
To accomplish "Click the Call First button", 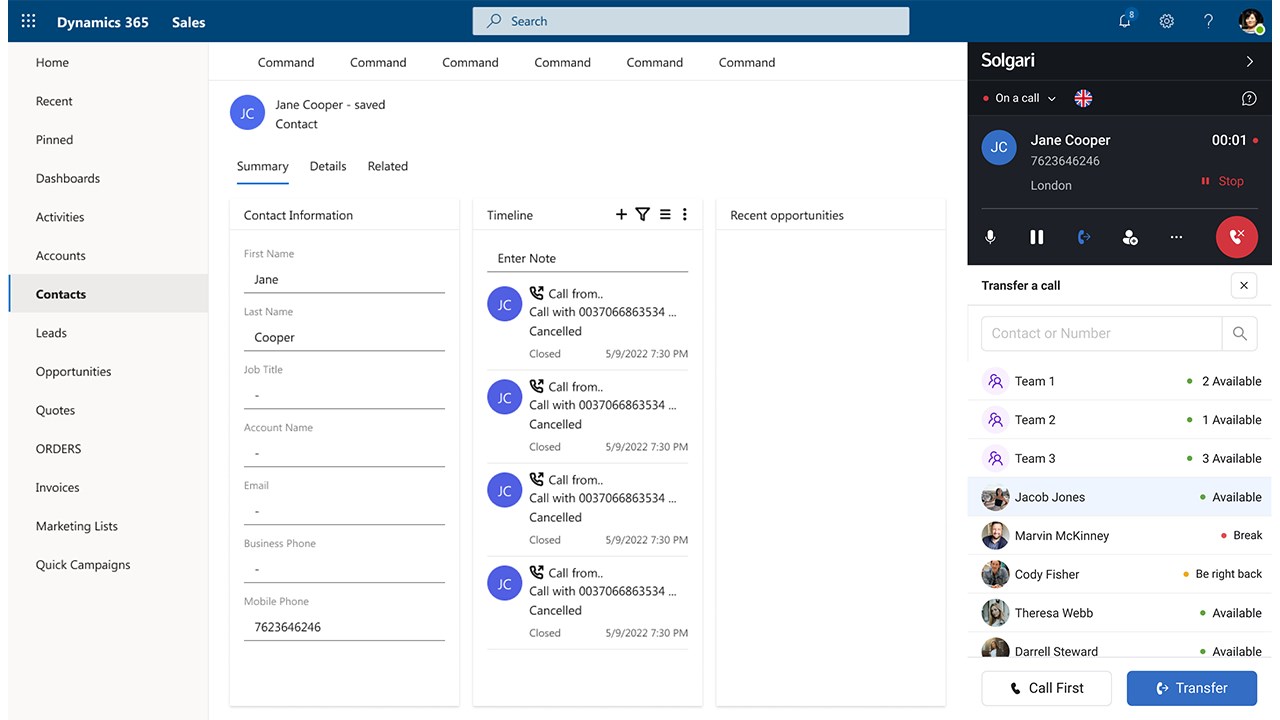I will (1047, 688).
